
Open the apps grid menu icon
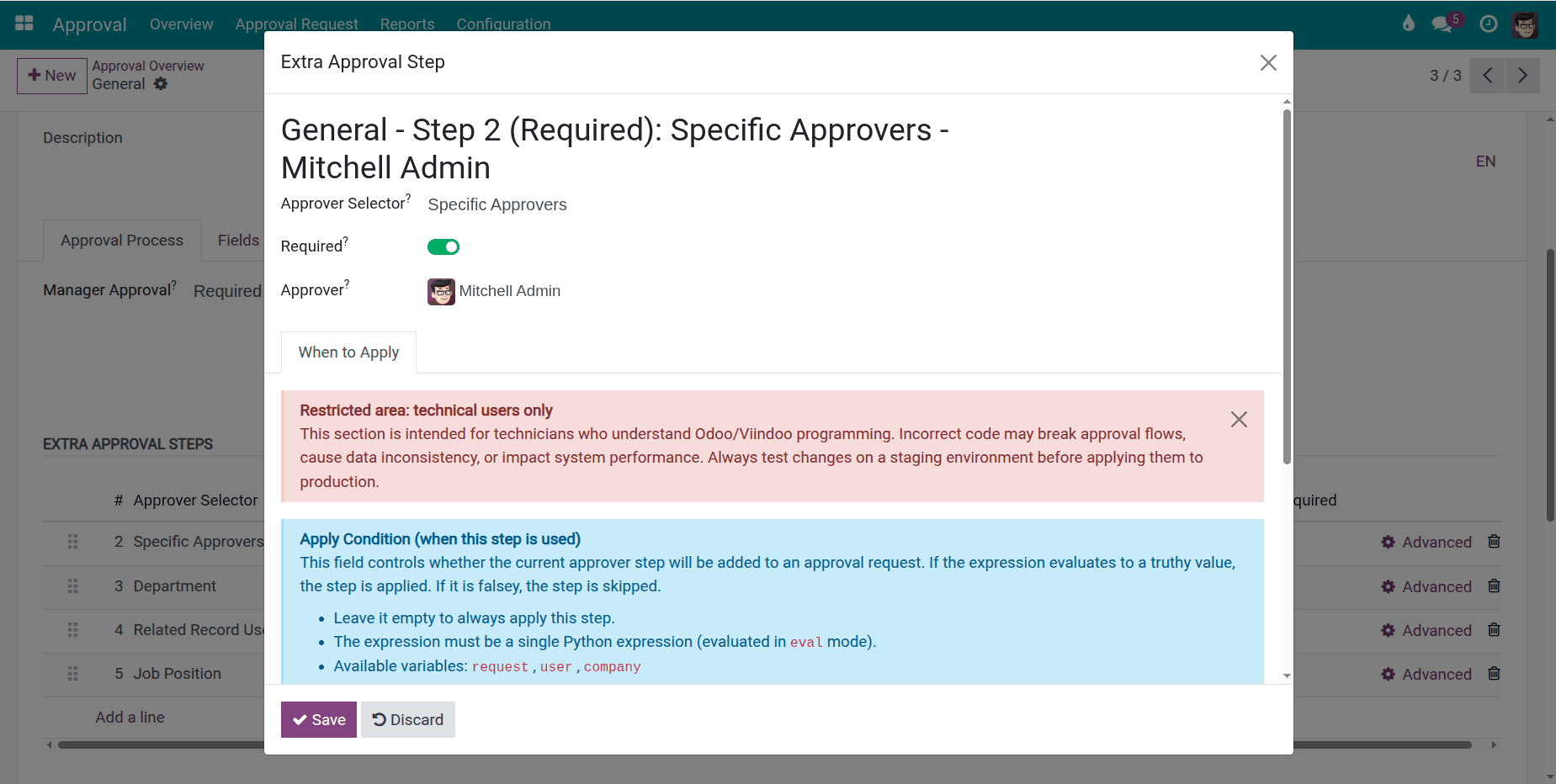tap(24, 24)
